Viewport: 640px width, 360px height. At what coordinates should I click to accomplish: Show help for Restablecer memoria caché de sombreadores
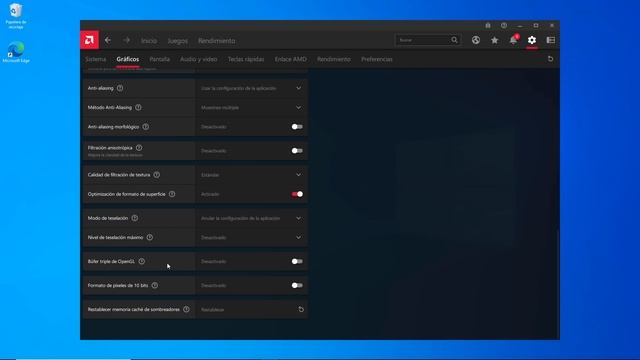point(186,309)
